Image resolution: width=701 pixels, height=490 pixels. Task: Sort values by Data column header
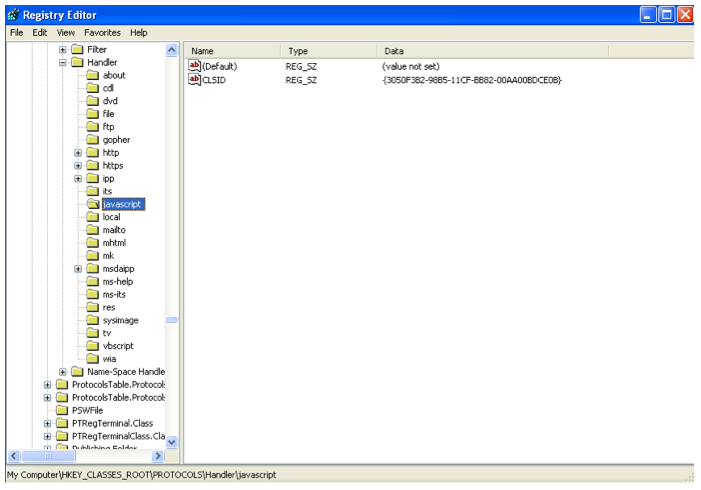(x=493, y=51)
